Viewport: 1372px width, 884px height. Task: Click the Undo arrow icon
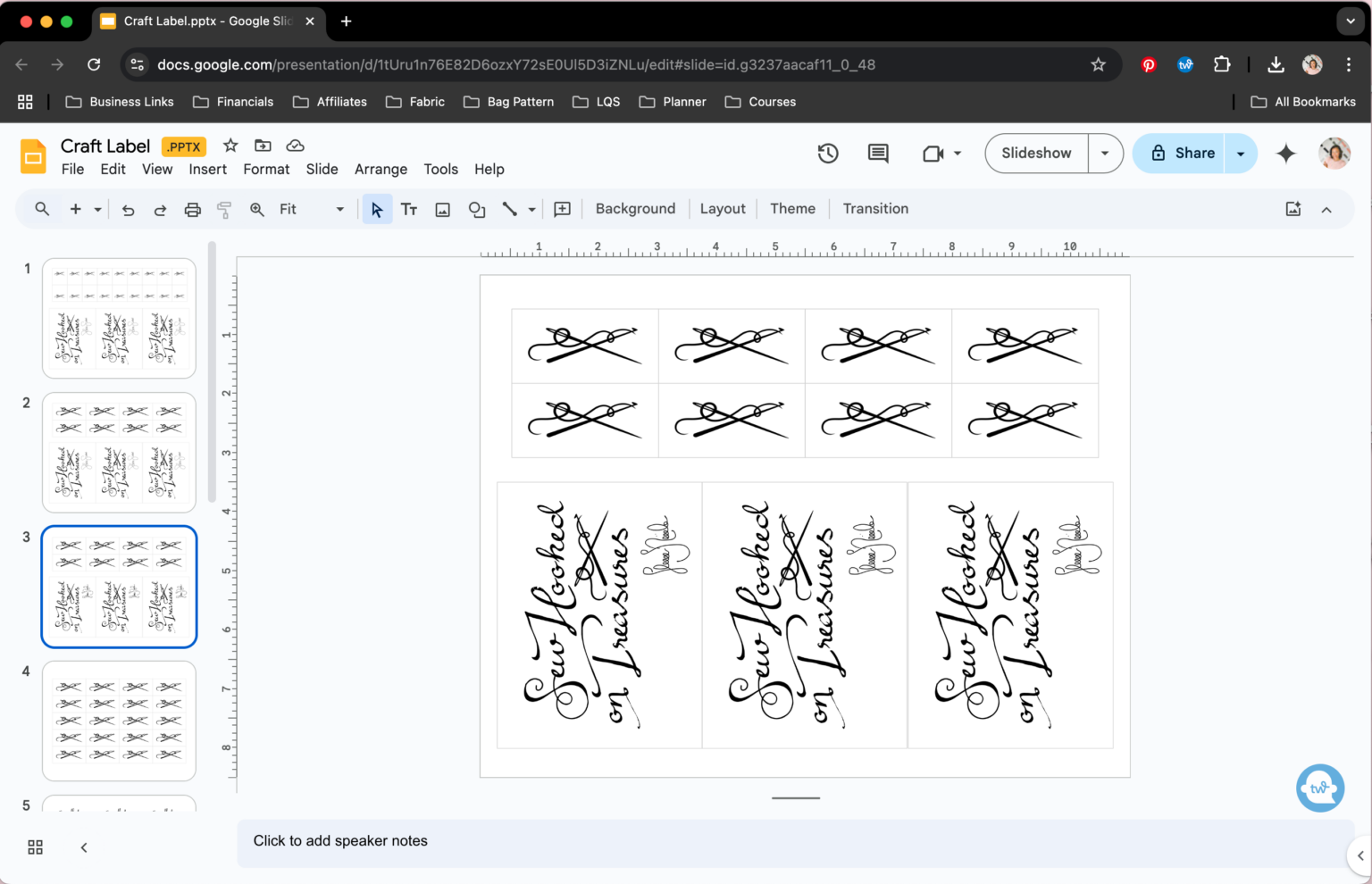click(x=128, y=210)
